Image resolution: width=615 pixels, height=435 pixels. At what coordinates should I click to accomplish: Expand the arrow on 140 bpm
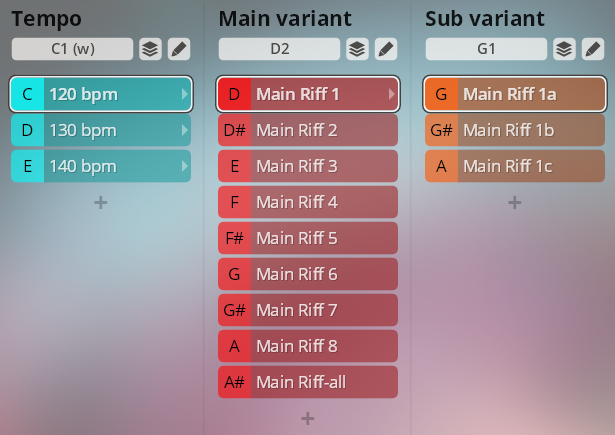point(184,167)
